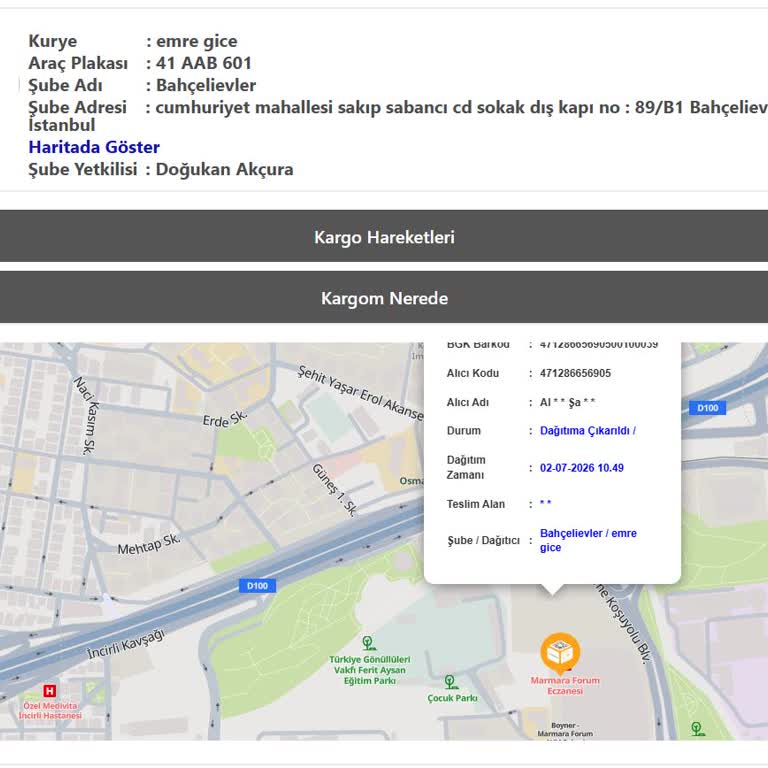
Task: Click the orange cargo package map marker
Action: click(560, 653)
